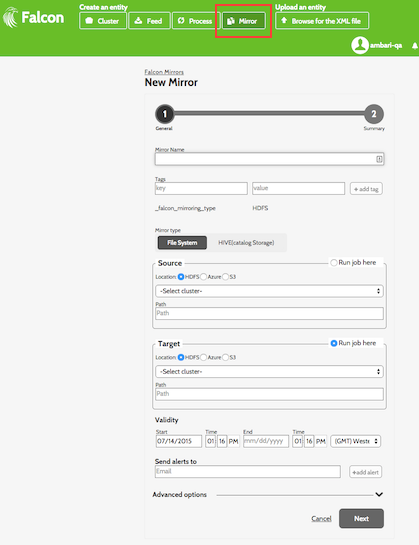Open notifications bell icon
Viewport: 419px width, 545px height.
pyautogui.click(x=415, y=46)
